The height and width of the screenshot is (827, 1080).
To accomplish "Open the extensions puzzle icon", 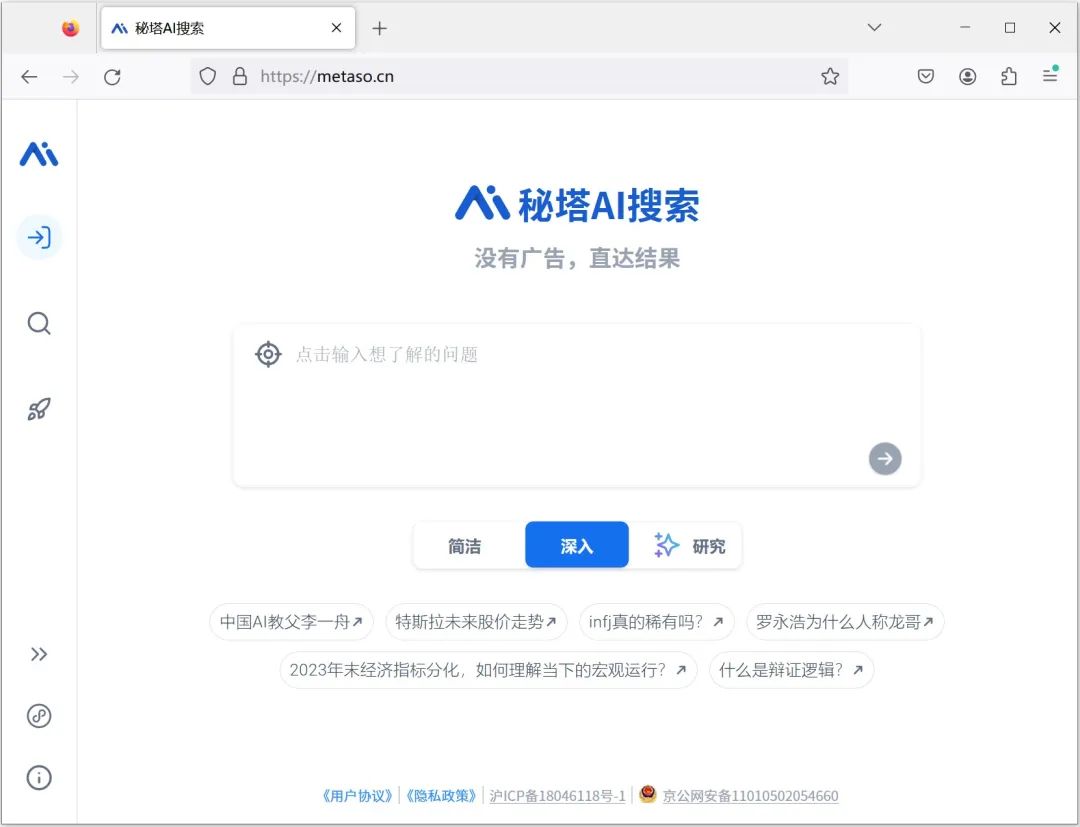I will point(1009,76).
